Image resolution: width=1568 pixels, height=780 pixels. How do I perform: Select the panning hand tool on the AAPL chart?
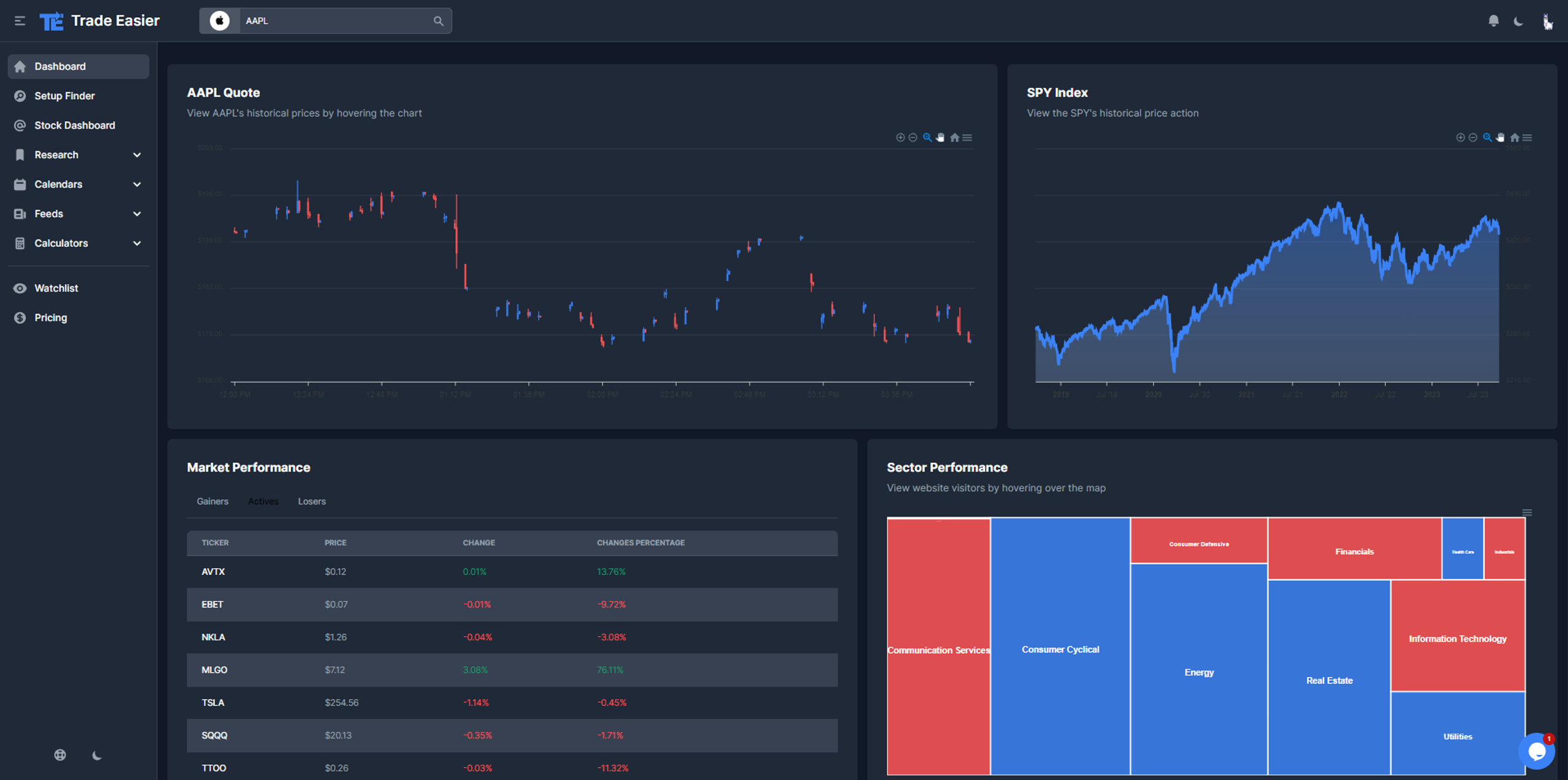[x=940, y=138]
